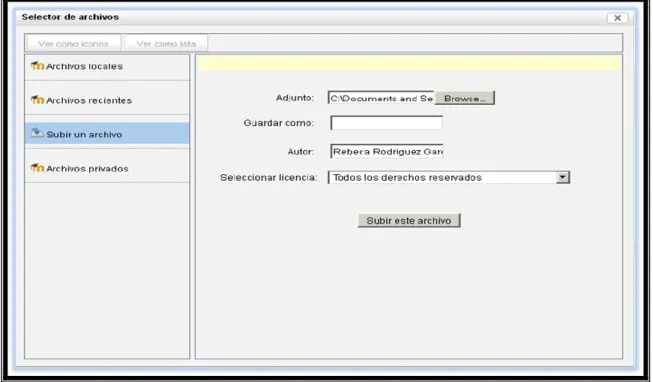Click the Autor label
The width and height of the screenshot is (653, 382).
point(300,152)
